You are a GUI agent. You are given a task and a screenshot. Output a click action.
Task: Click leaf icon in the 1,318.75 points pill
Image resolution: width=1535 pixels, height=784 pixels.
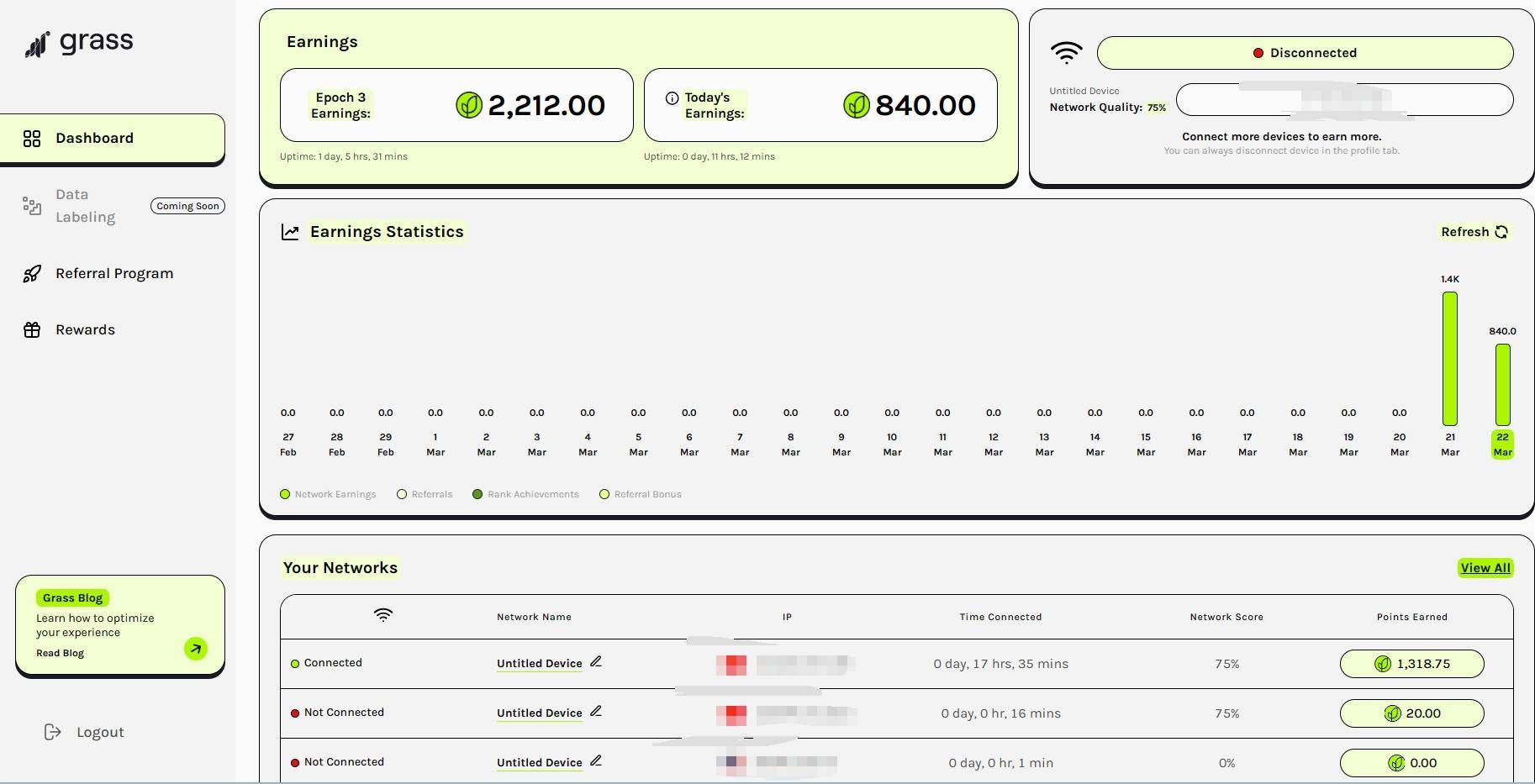tap(1383, 664)
